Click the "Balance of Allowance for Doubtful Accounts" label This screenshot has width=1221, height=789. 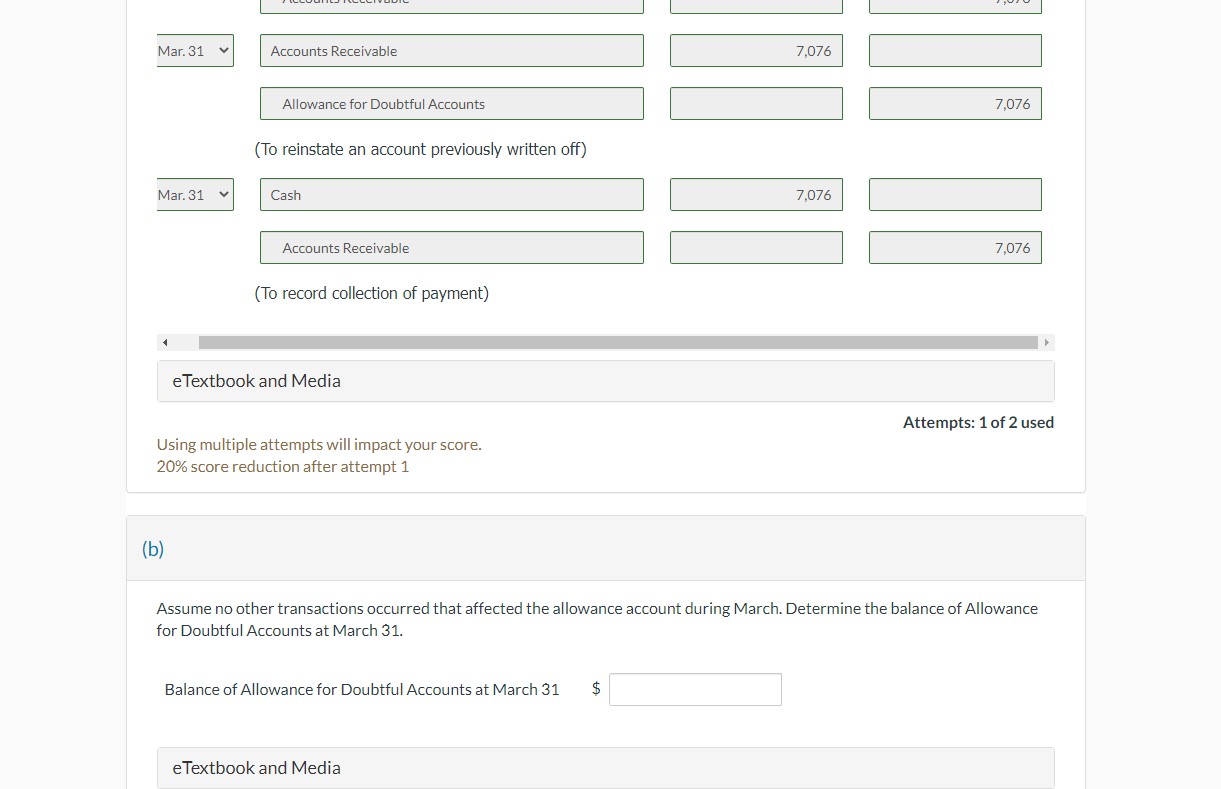(x=362, y=689)
